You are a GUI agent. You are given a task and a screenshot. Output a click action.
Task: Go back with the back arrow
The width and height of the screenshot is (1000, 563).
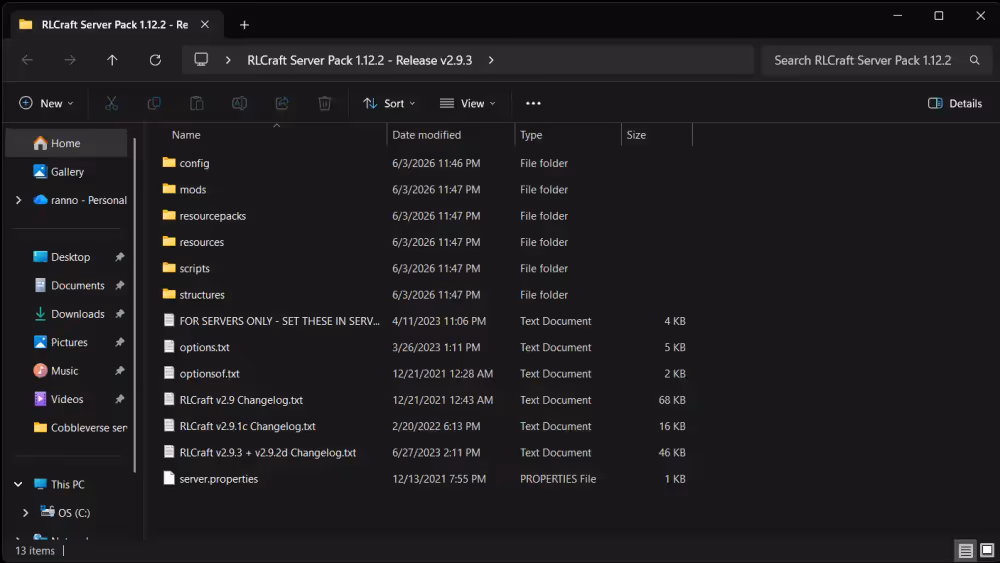point(27,60)
